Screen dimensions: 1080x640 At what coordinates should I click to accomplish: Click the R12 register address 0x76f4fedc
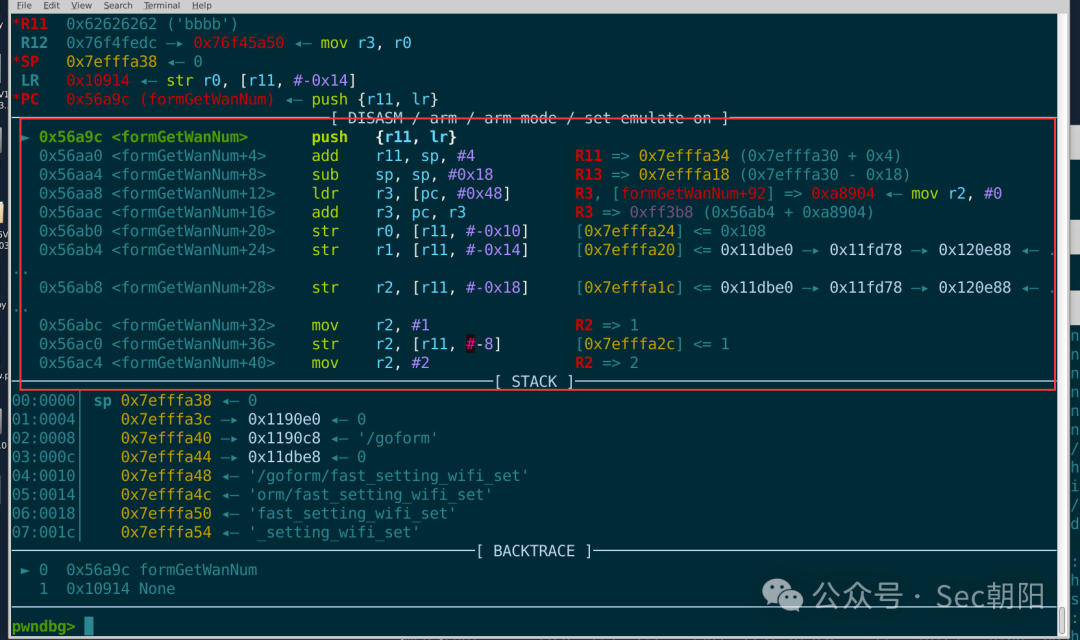[112, 43]
